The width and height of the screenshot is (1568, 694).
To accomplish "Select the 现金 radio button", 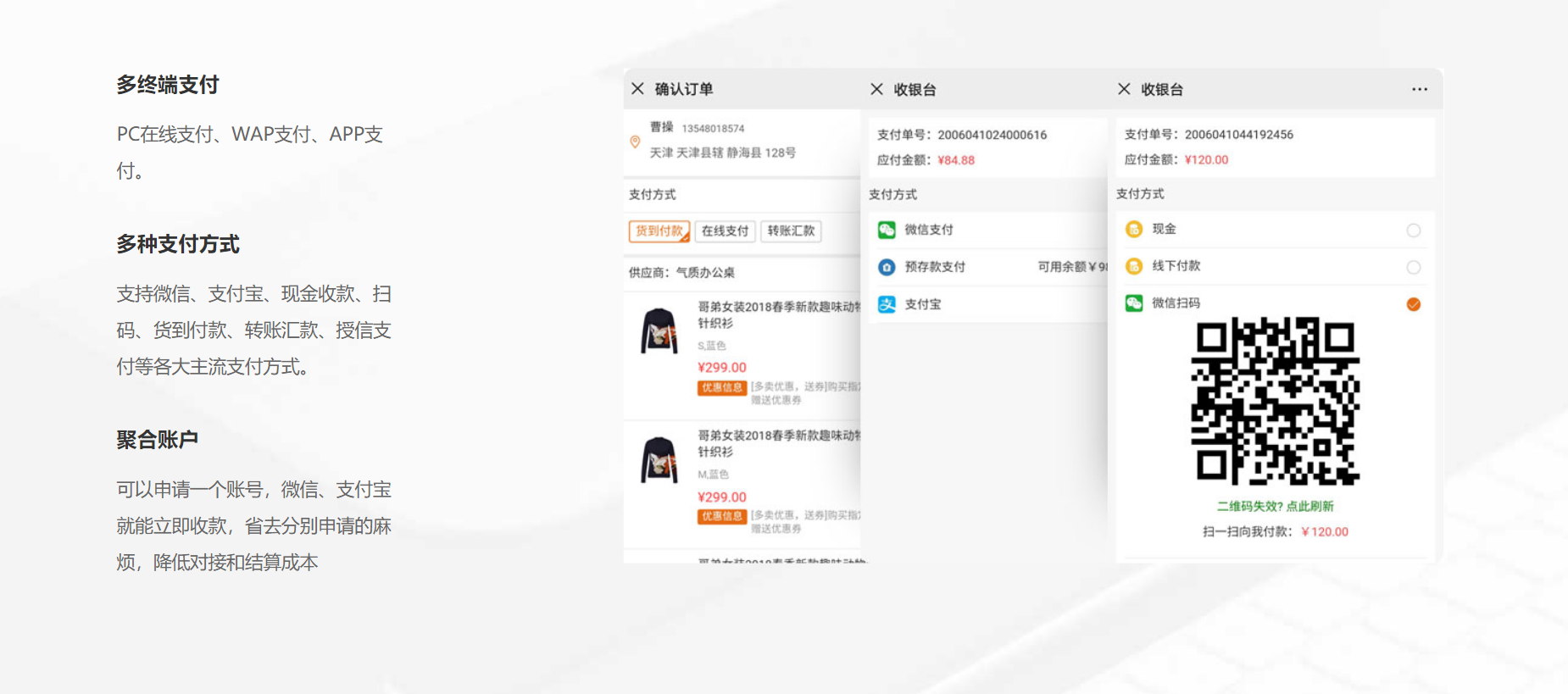I will pyautogui.click(x=1413, y=230).
